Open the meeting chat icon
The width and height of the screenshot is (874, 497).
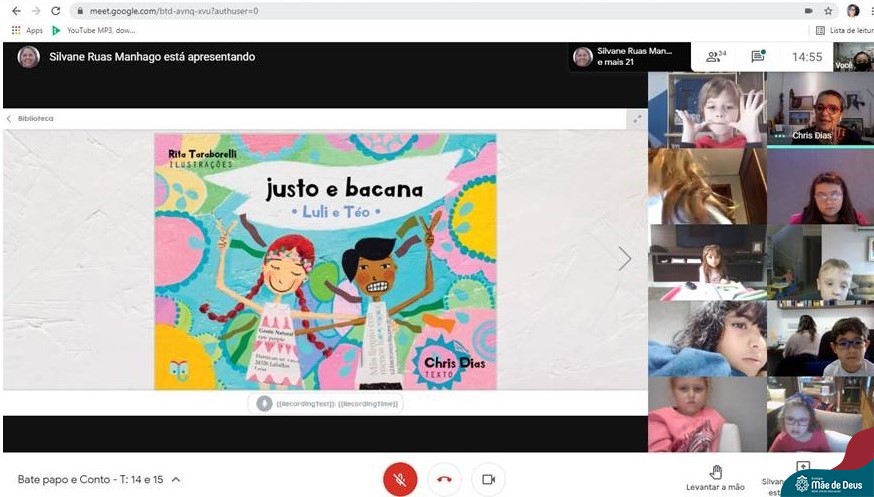coord(758,57)
